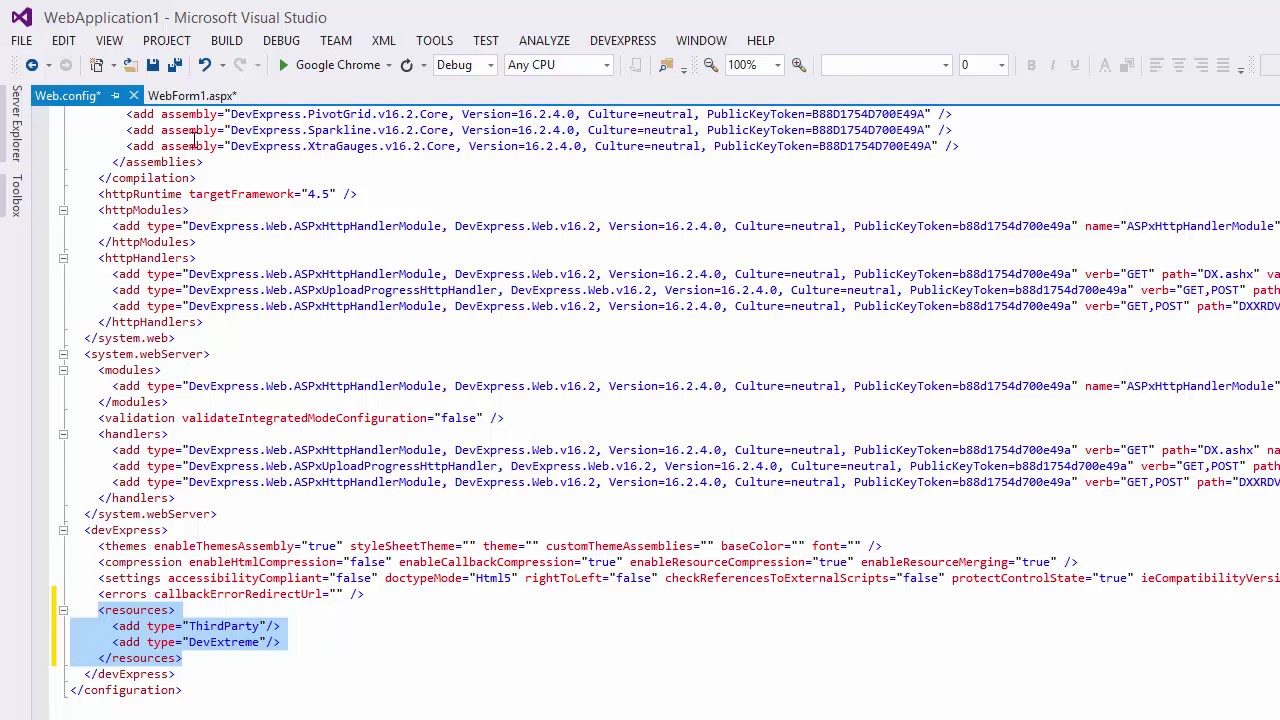Viewport: 1280px width, 720px height.
Task: Click the Justify alignment icon
Action: [x=1223, y=65]
